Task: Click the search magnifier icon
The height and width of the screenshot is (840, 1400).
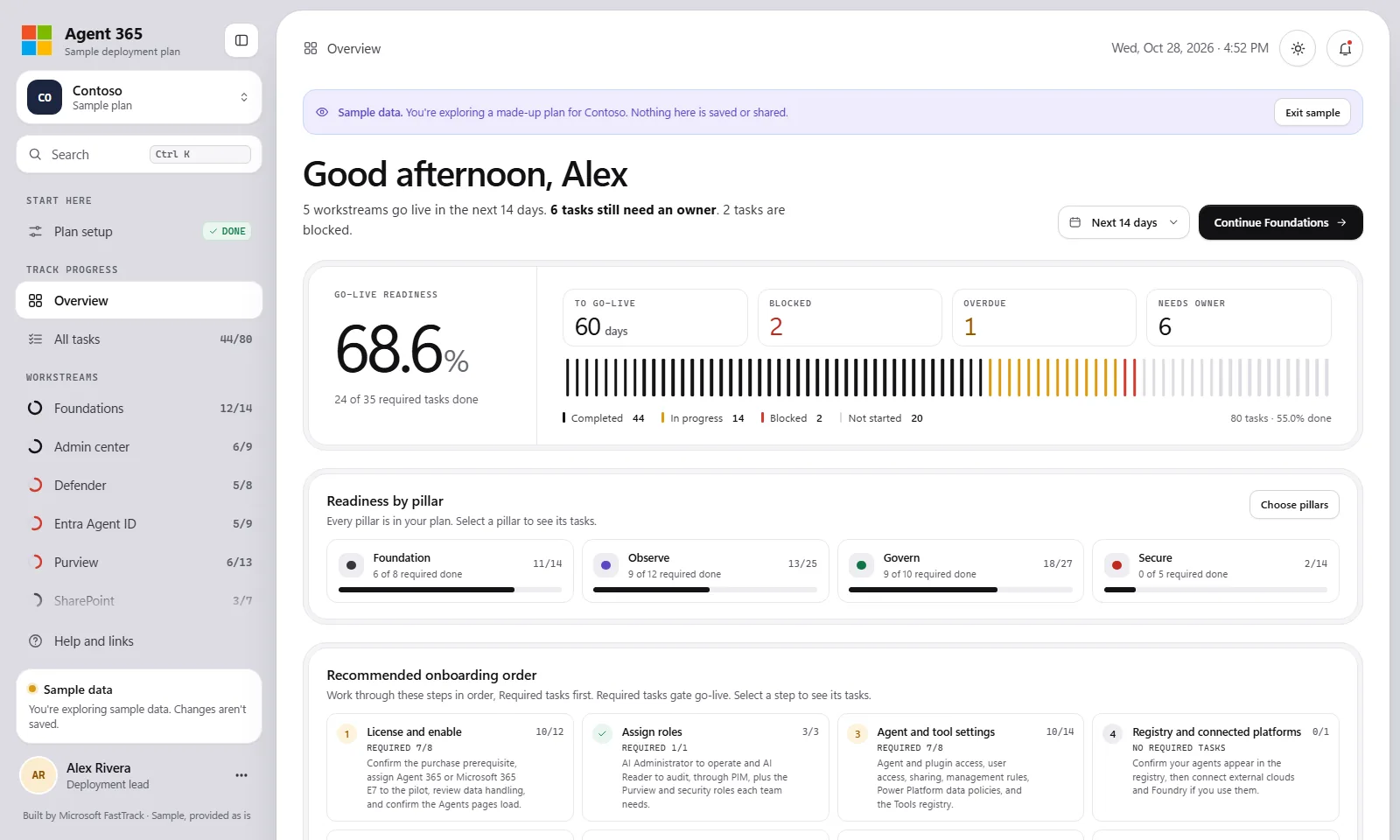Action: click(x=35, y=154)
